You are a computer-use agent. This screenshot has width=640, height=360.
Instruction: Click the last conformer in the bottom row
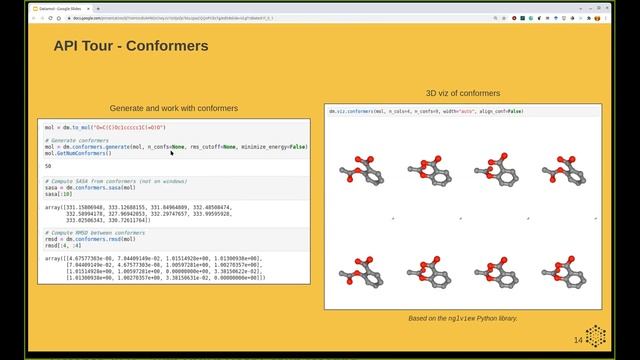564,272
